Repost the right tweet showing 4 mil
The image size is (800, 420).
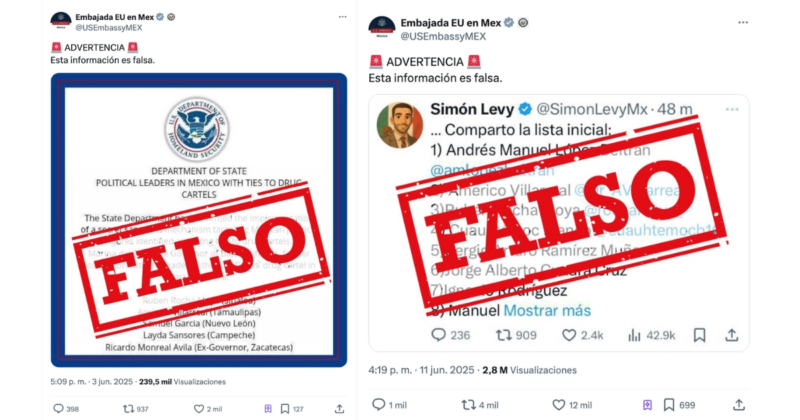468,405
